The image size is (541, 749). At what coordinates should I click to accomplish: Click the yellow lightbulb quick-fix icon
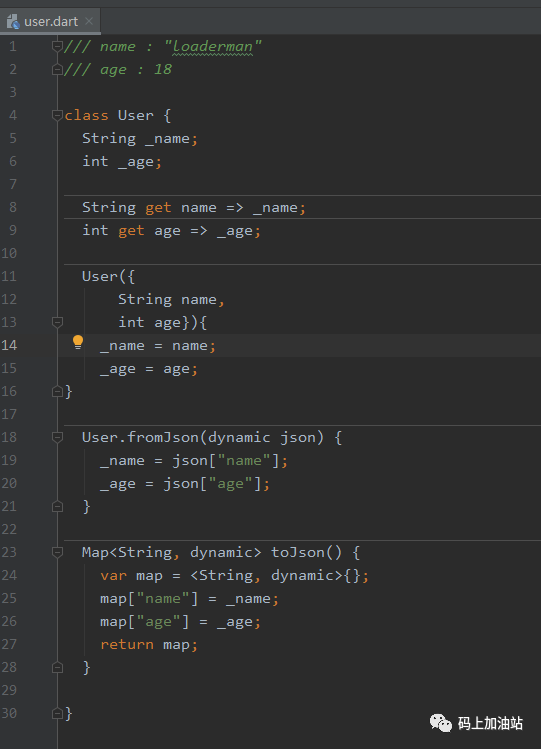point(78,342)
